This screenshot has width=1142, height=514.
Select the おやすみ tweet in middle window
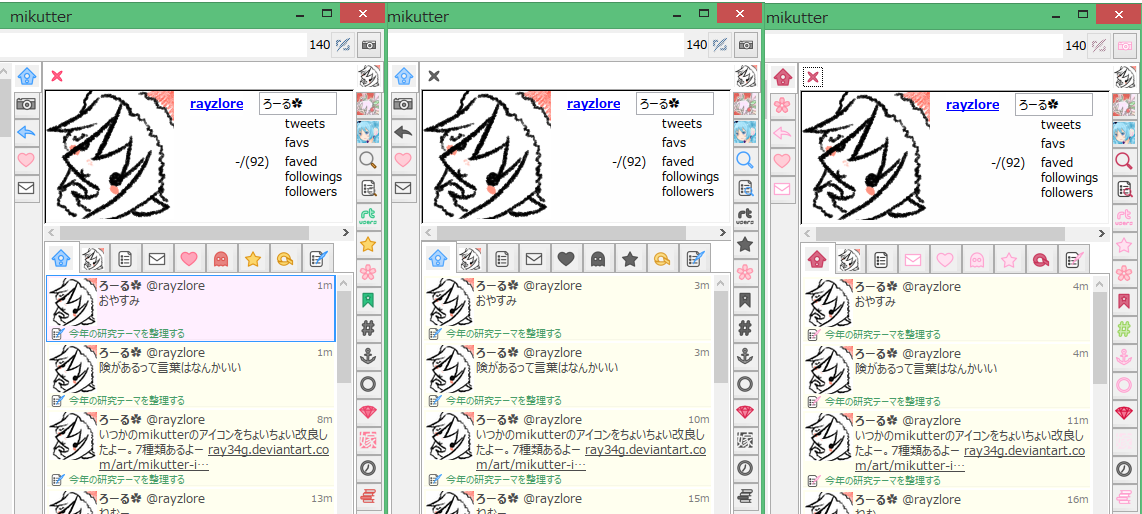tap(567, 308)
